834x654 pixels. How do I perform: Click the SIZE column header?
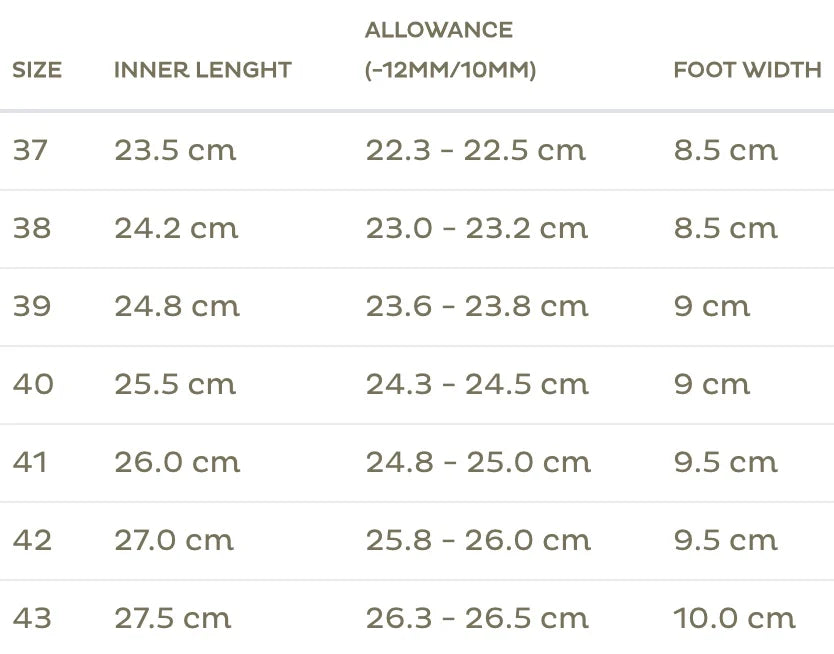click(37, 70)
